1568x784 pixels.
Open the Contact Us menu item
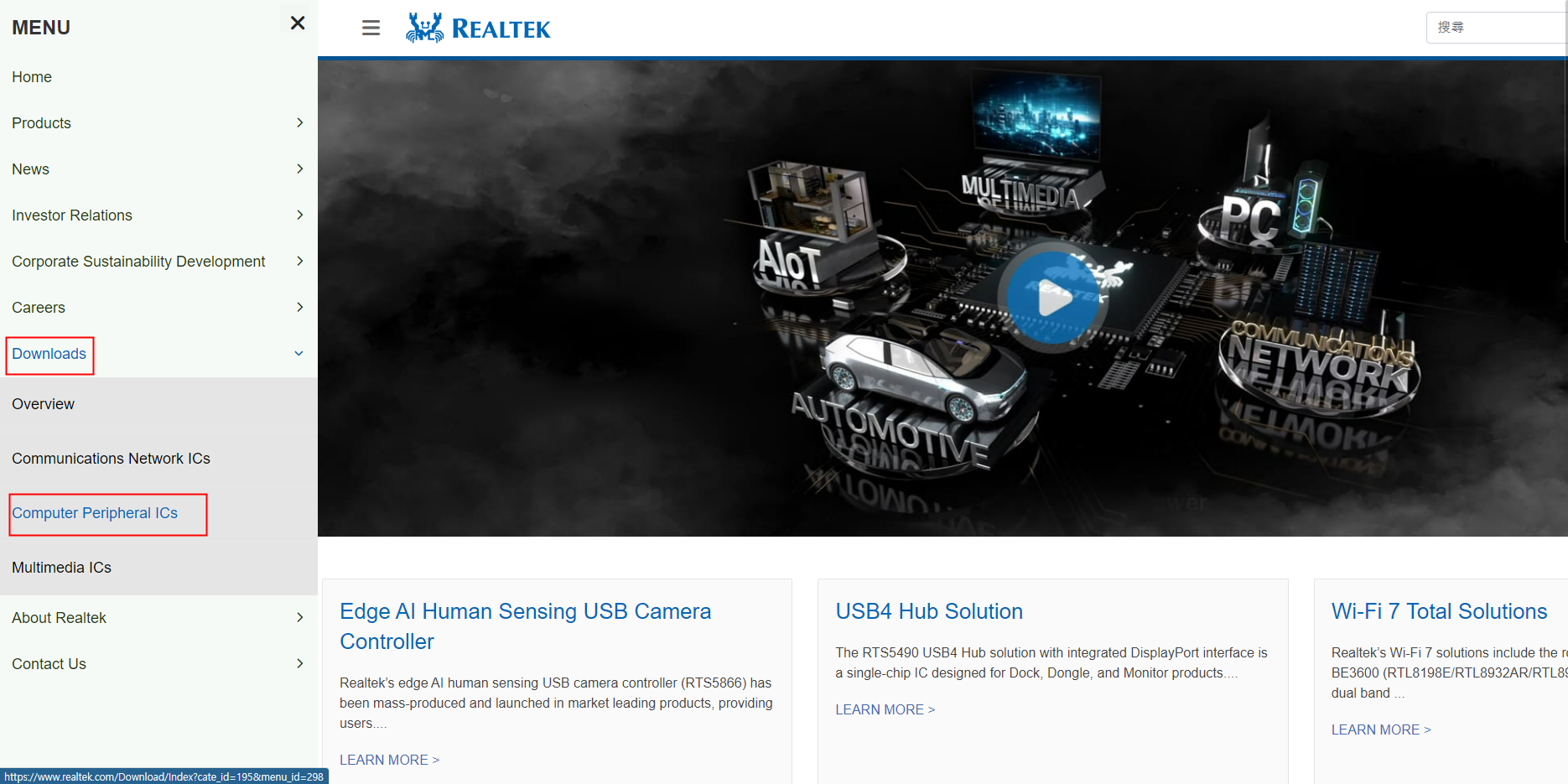click(49, 664)
